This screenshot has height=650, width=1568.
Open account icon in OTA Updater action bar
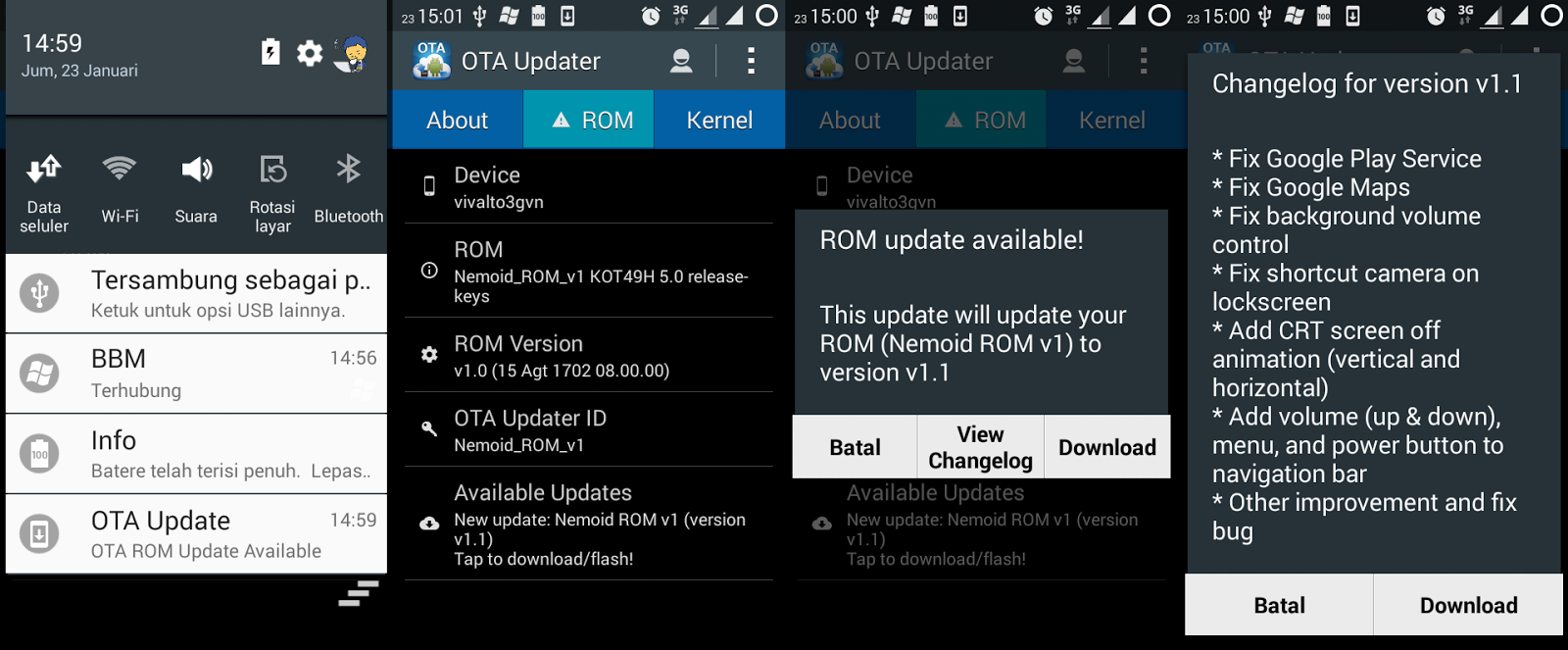pos(681,61)
